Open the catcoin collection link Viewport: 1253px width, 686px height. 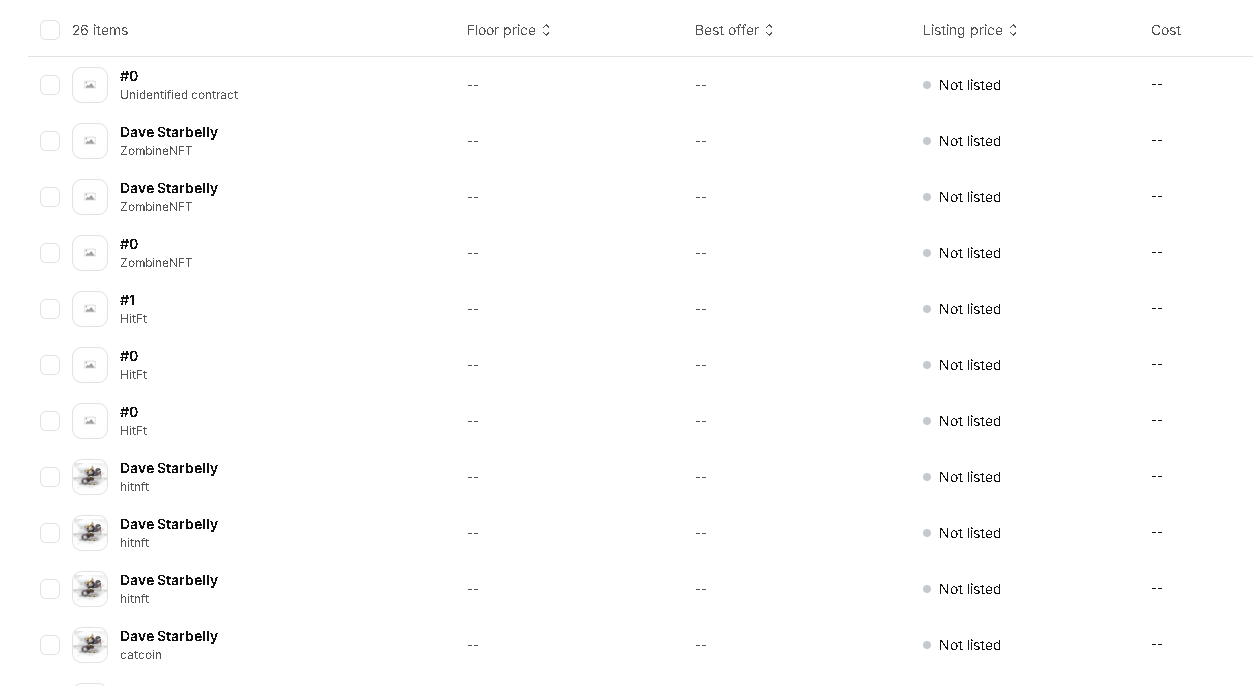coord(141,655)
